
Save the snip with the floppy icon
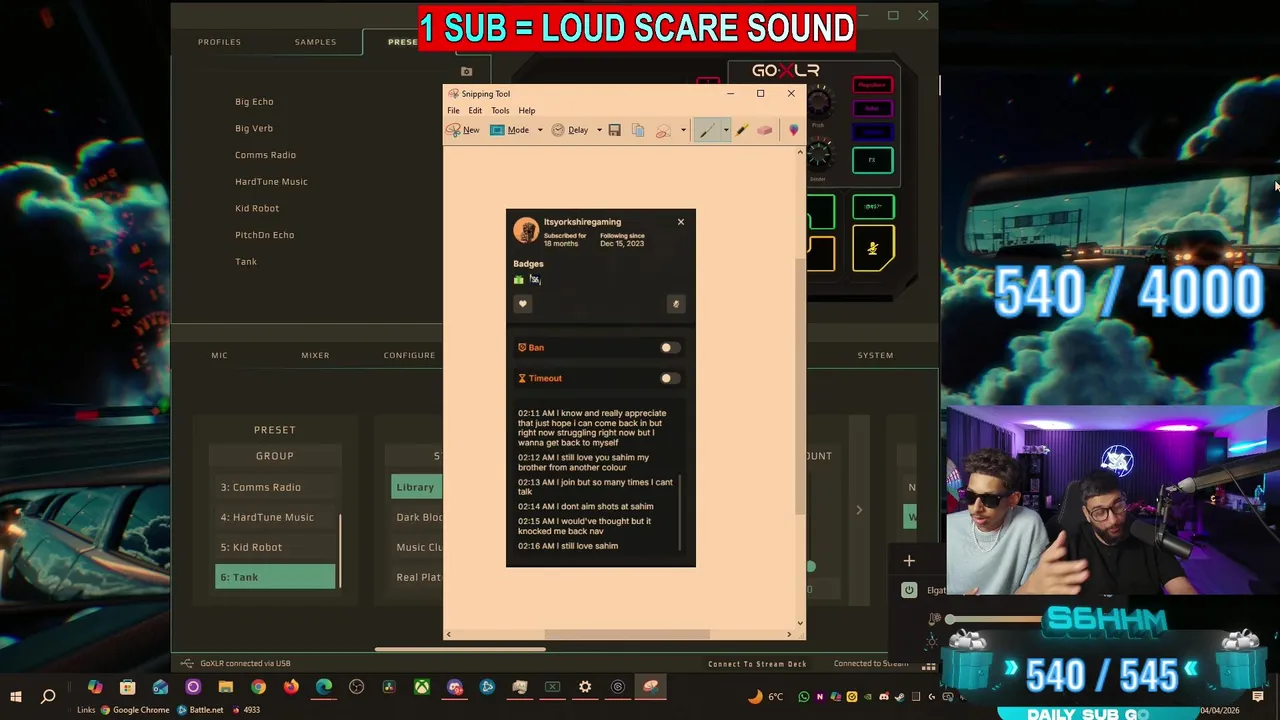point(614,130)
